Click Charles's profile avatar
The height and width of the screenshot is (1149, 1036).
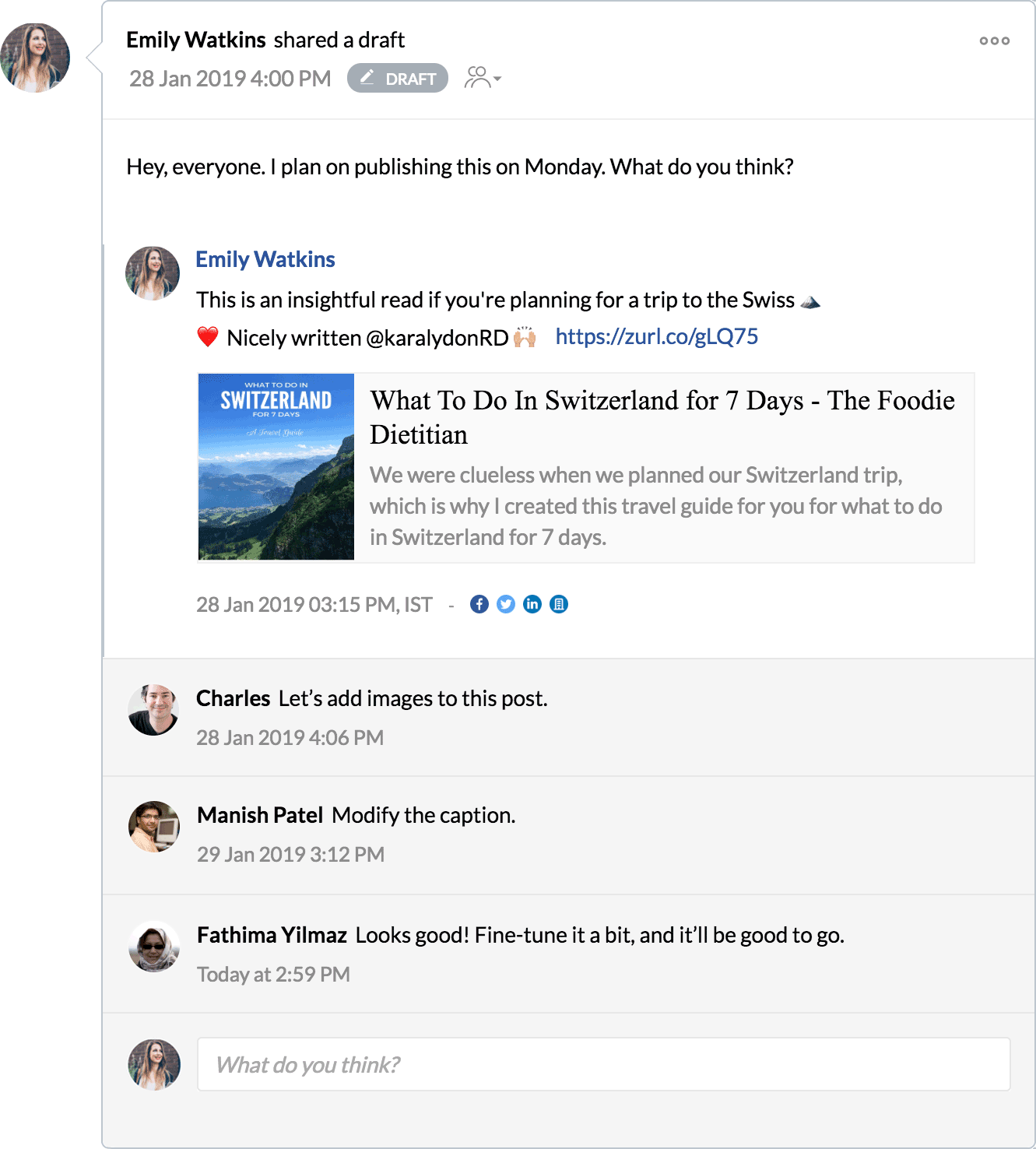[x=153, y=710]
